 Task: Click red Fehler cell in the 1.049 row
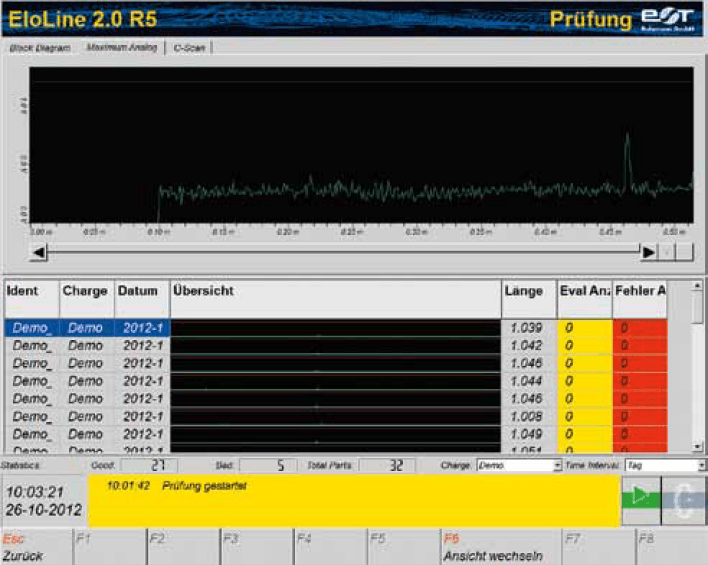coord(640,434)
